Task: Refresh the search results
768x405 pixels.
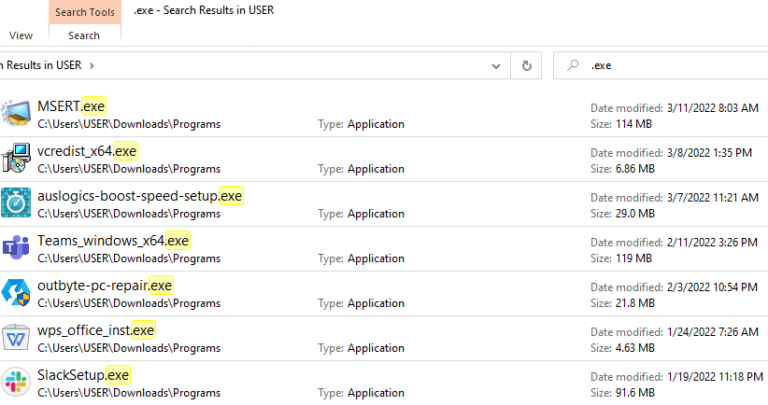Action: point(526,66)
